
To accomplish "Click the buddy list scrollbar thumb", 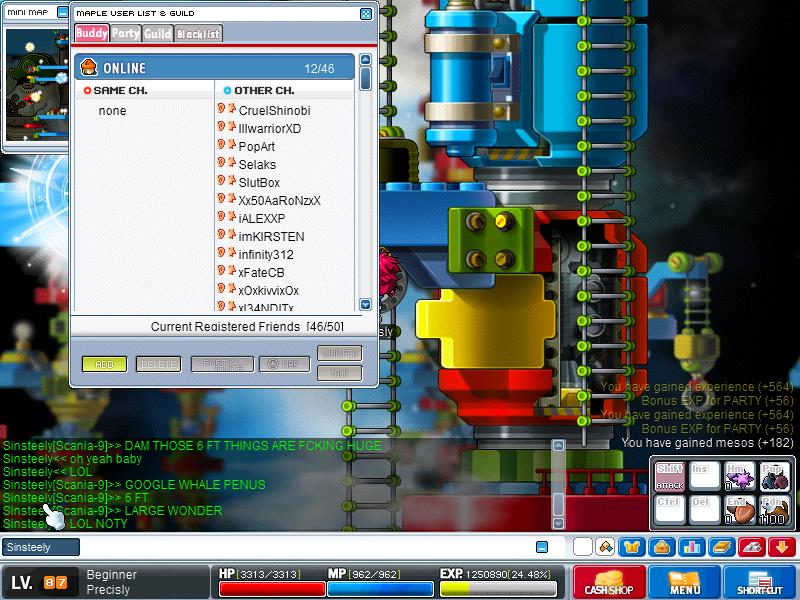I will (365, 79).
